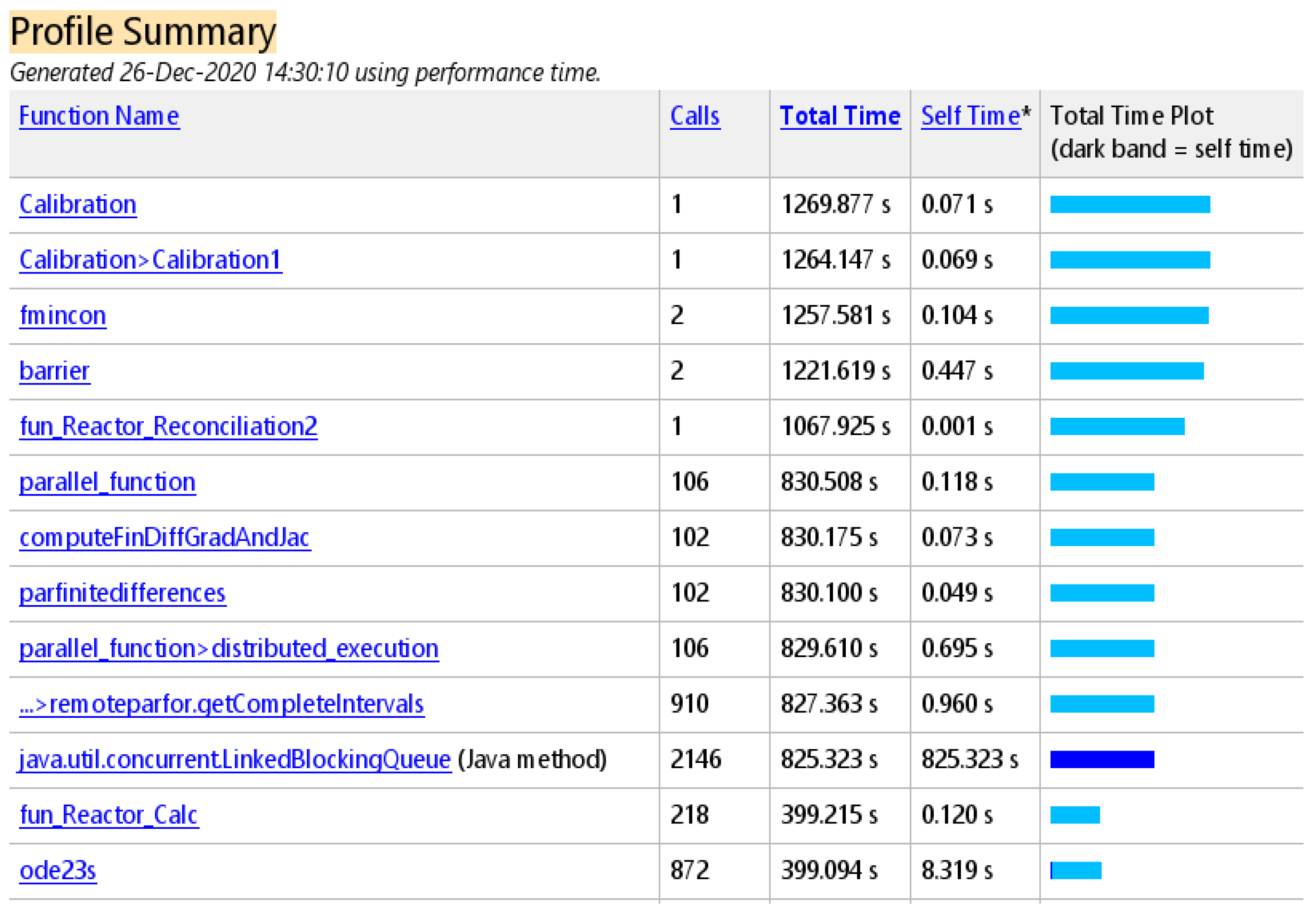Sort table by Calls column

[x=694, y=116]
